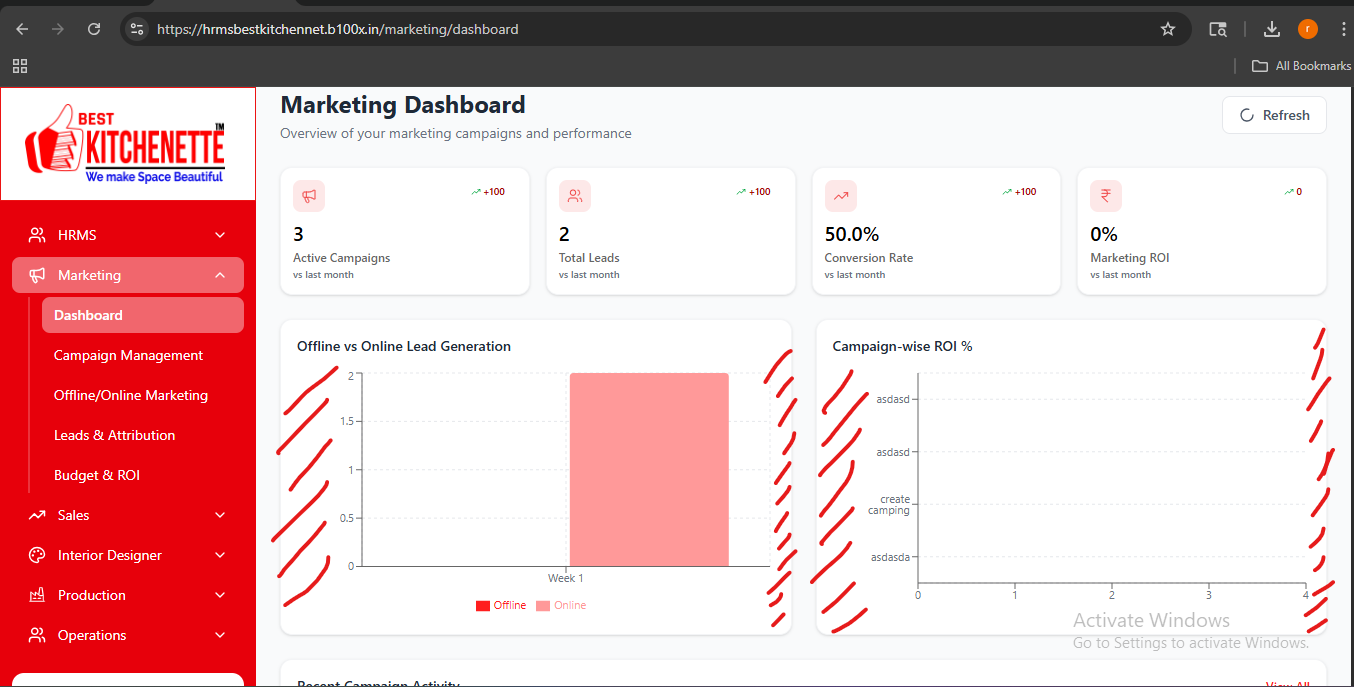Screen dimensions: 1354x687
Task: Open the Offline/Online Marketing menu item
Action: pos(143,395)
